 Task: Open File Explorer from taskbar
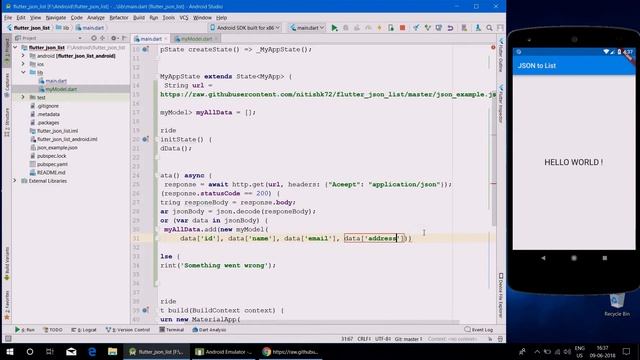112,351
